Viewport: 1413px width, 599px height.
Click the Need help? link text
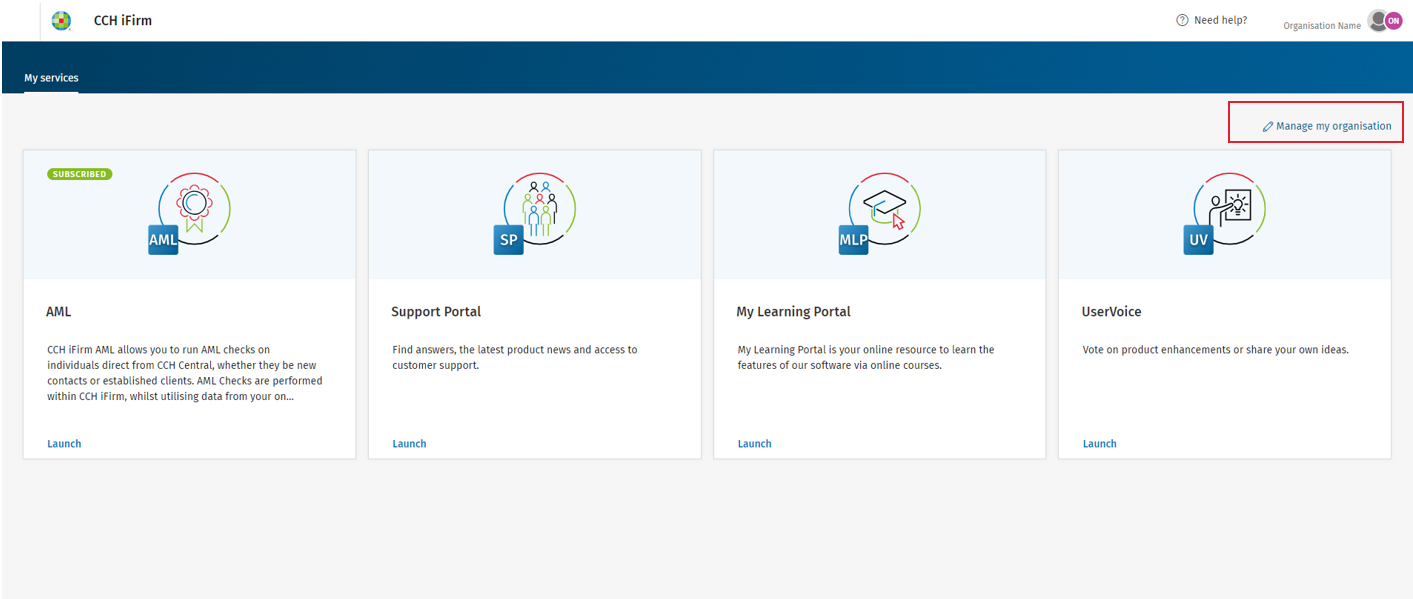(x=1221, y=20)
